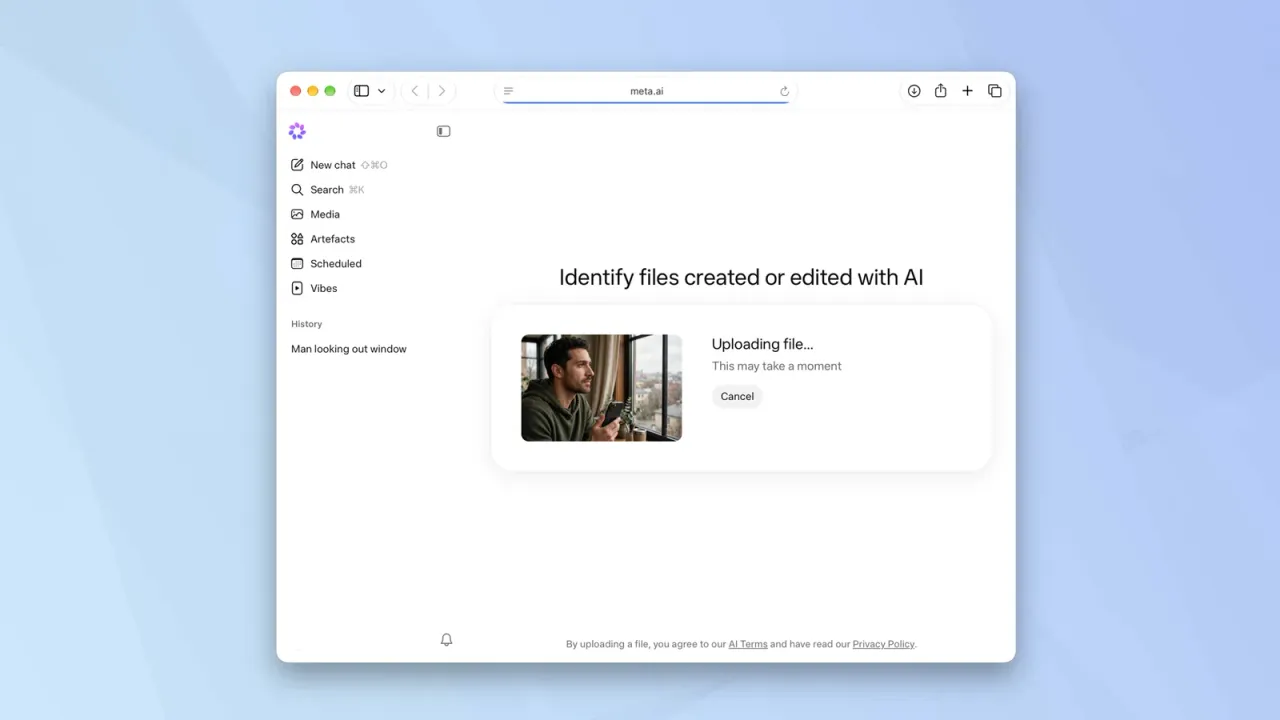This screenshot has height=720, width=1280.
Task: Go forward with the browser forward arrow
Action: coord(442,91)
